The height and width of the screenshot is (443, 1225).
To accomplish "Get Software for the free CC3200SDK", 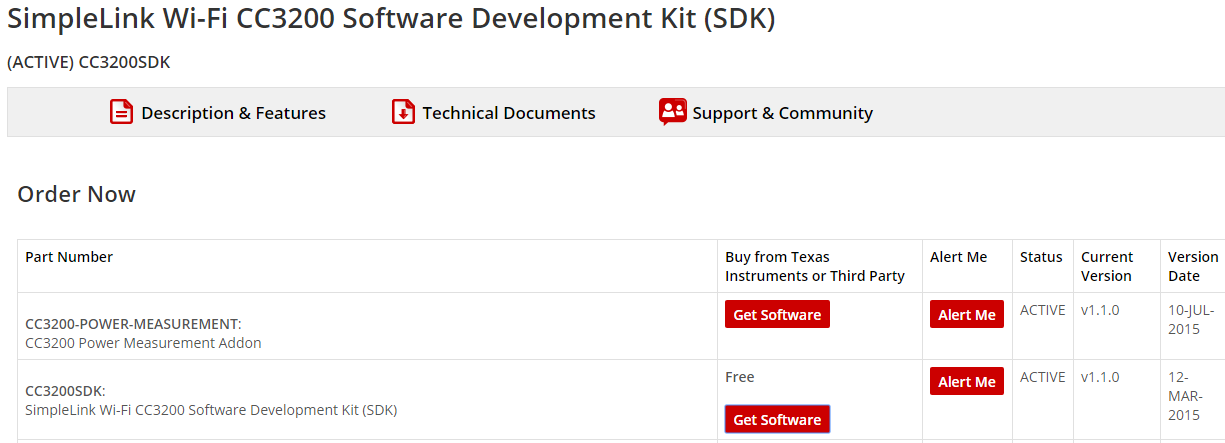I will pyautogui.click(x=777, y=419).
